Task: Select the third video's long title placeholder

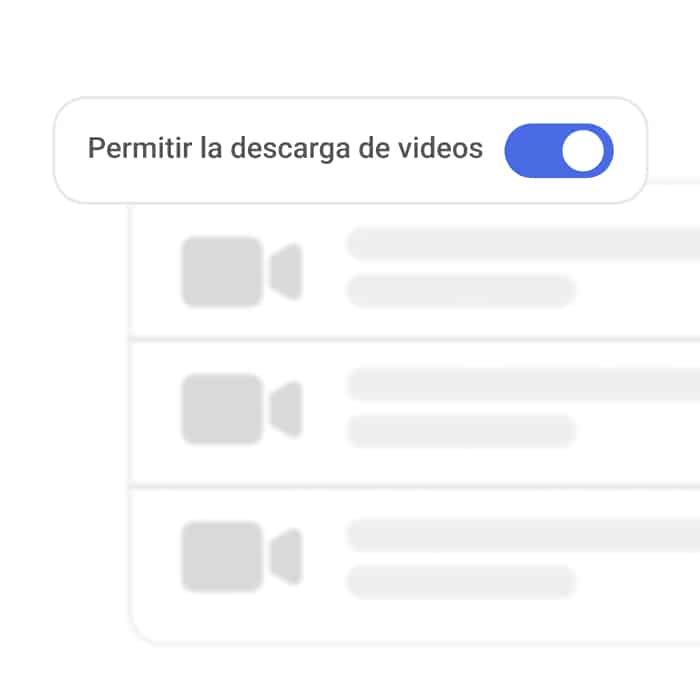Action: [x=524, y=535]
